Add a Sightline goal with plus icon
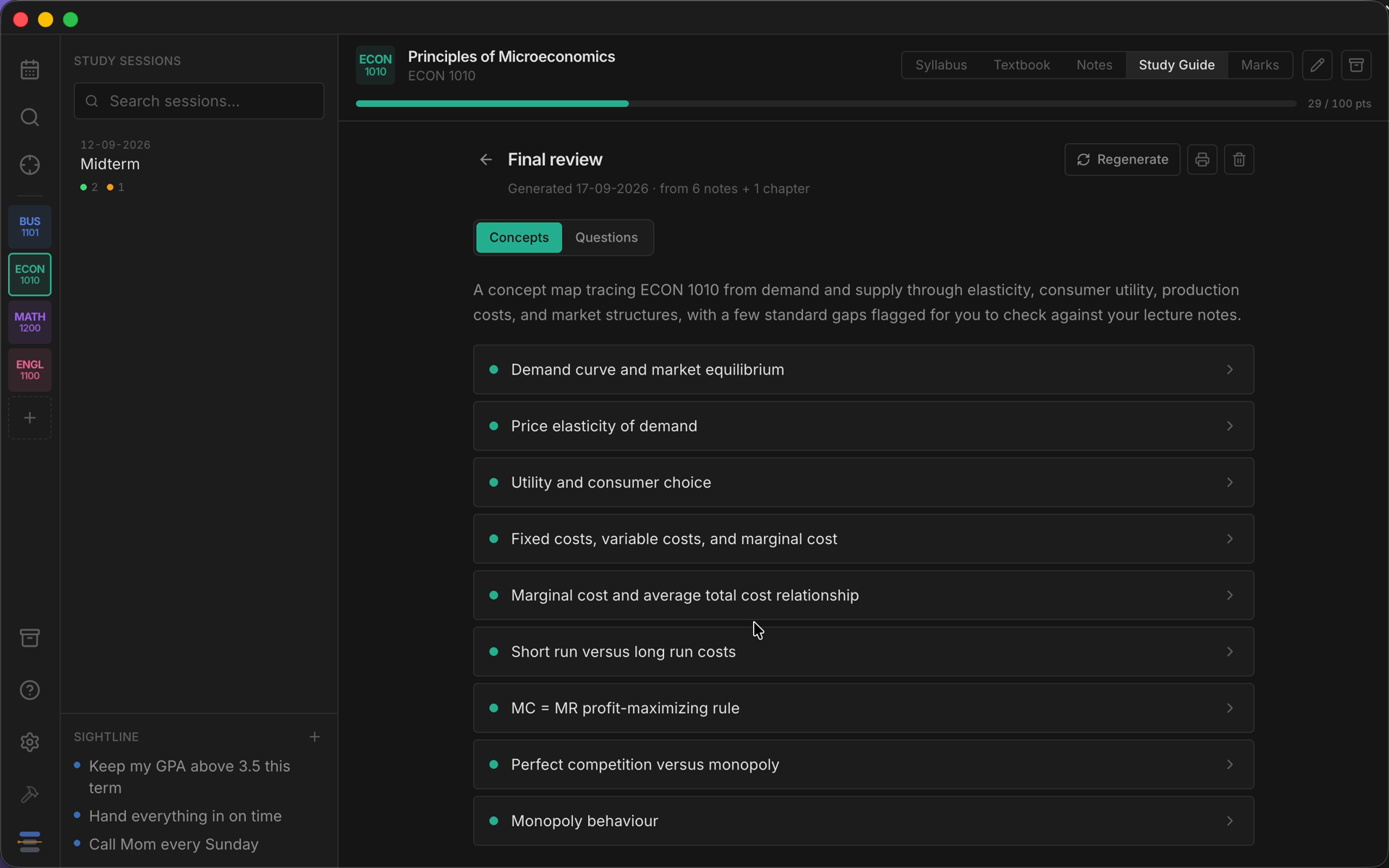 (315, 736)
